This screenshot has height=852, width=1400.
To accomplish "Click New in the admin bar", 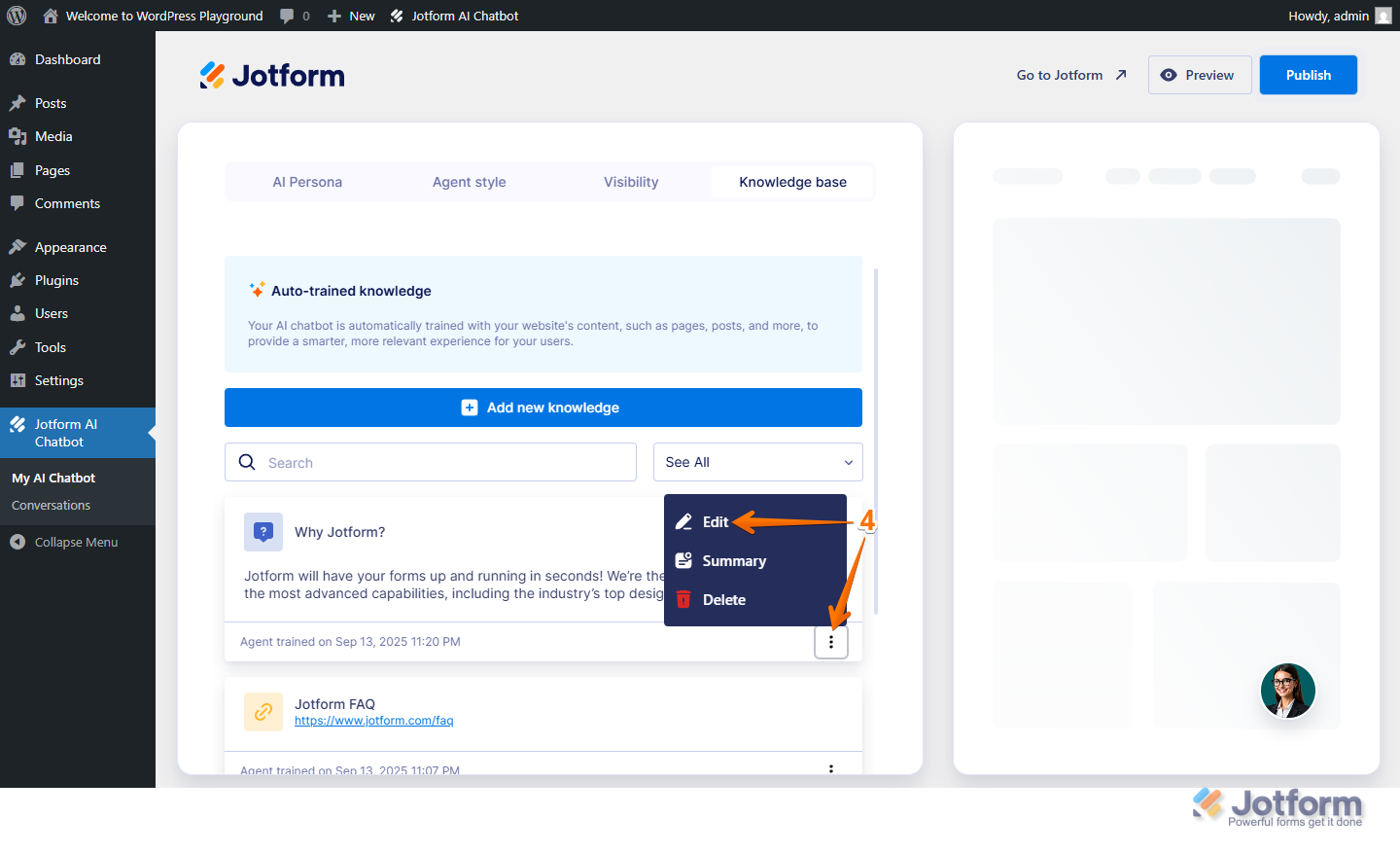I will click(x=351, y=16).
